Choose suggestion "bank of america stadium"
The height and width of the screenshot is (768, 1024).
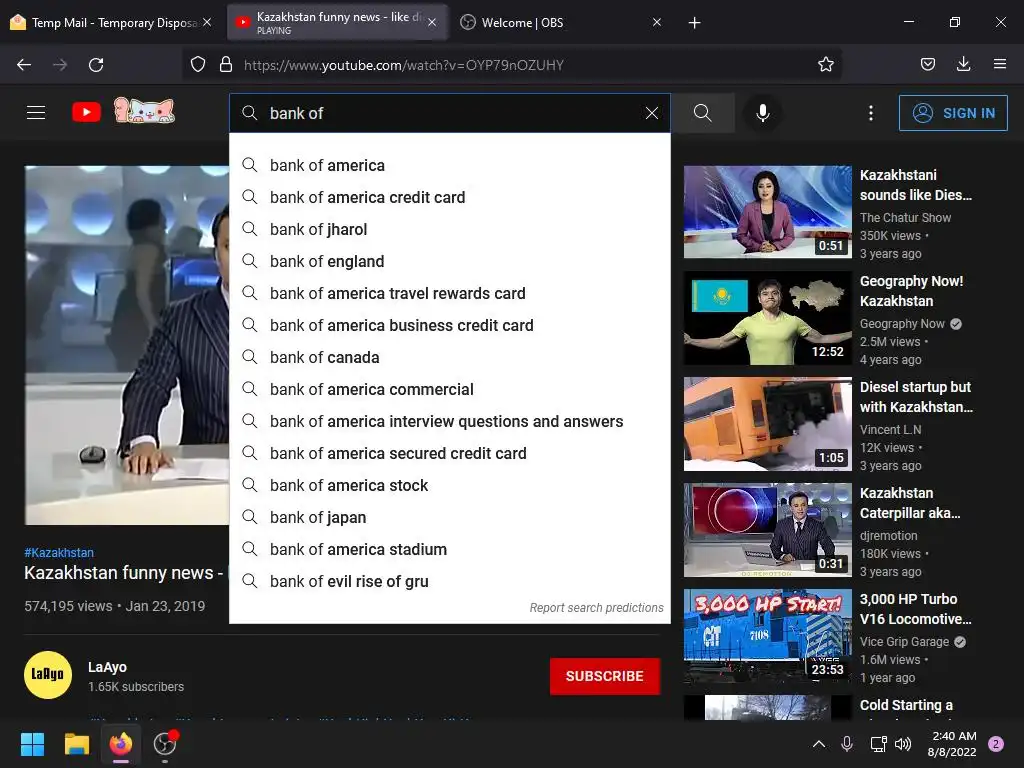tap(450, 549)
